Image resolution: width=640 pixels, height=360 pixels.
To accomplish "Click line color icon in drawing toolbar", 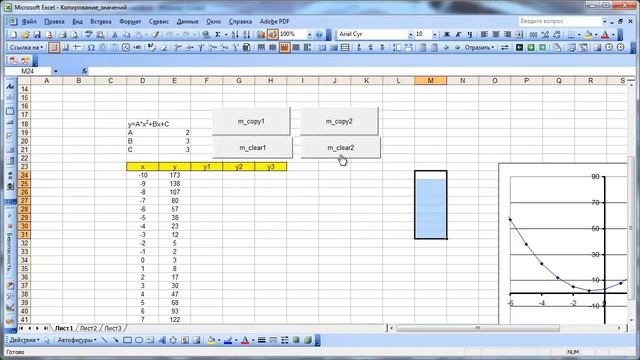I will (228, 340).
